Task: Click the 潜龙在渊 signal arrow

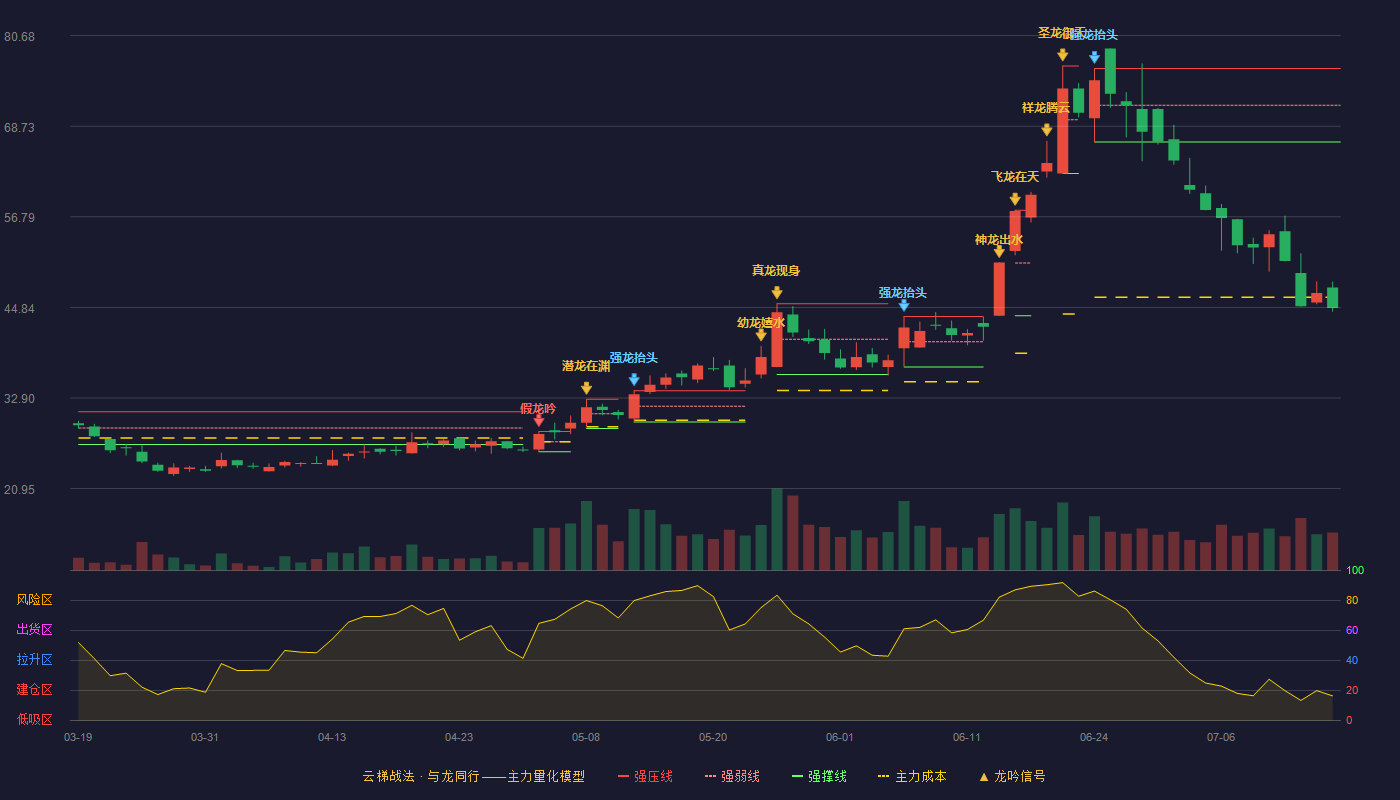Action: tap(586, 388)
